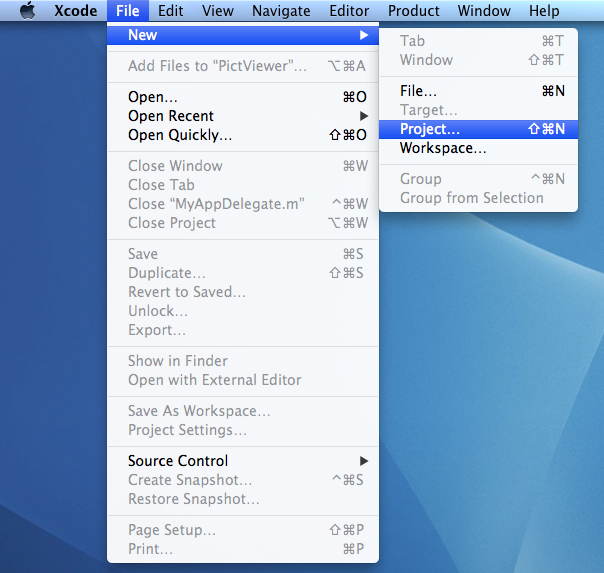Choose Close Project
The width and height of the screenshot is (604, 573).
point(243,223)
